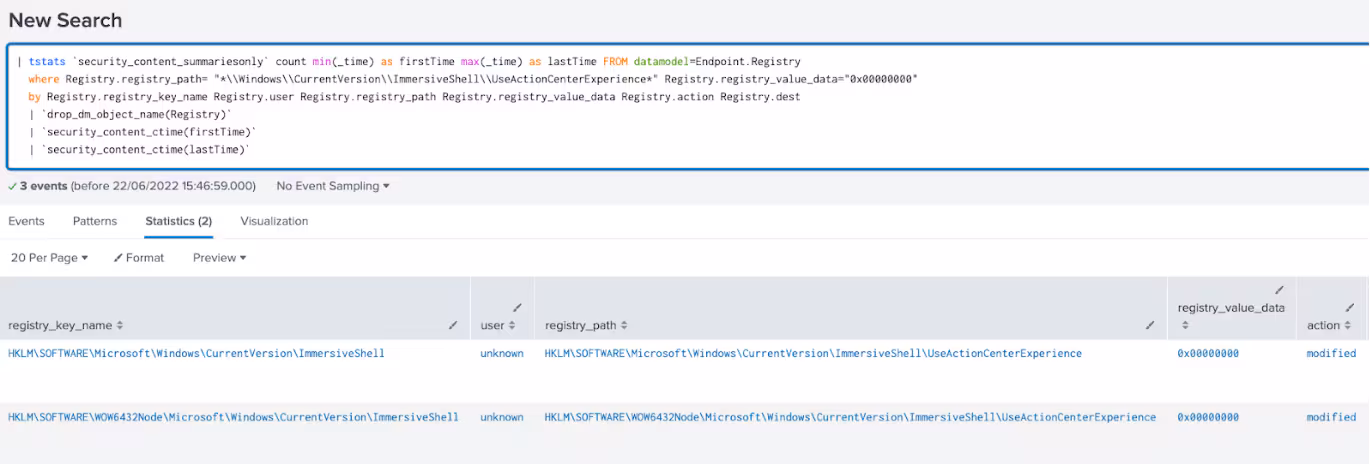Click the edit pencil above action column

tap(1350, 307)
